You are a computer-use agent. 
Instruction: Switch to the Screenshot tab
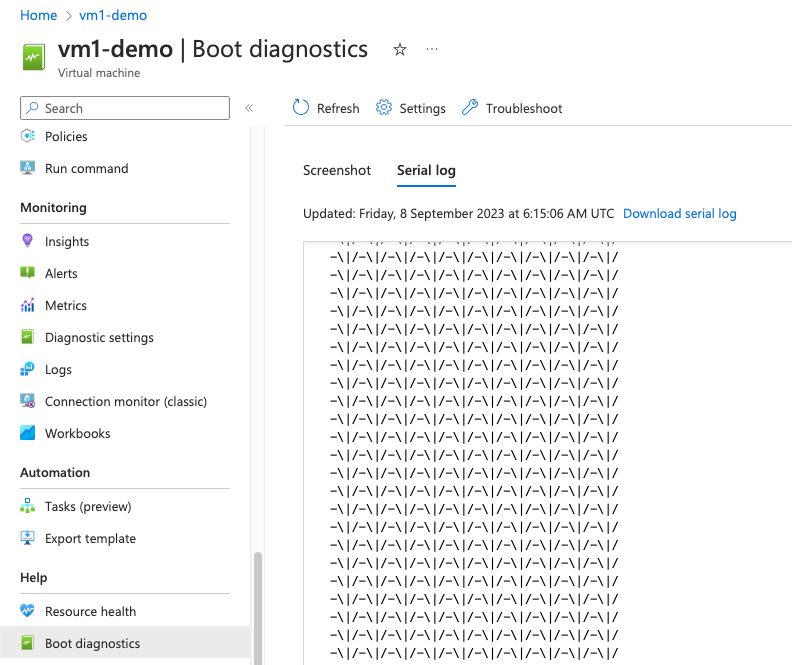pos(337,171)
